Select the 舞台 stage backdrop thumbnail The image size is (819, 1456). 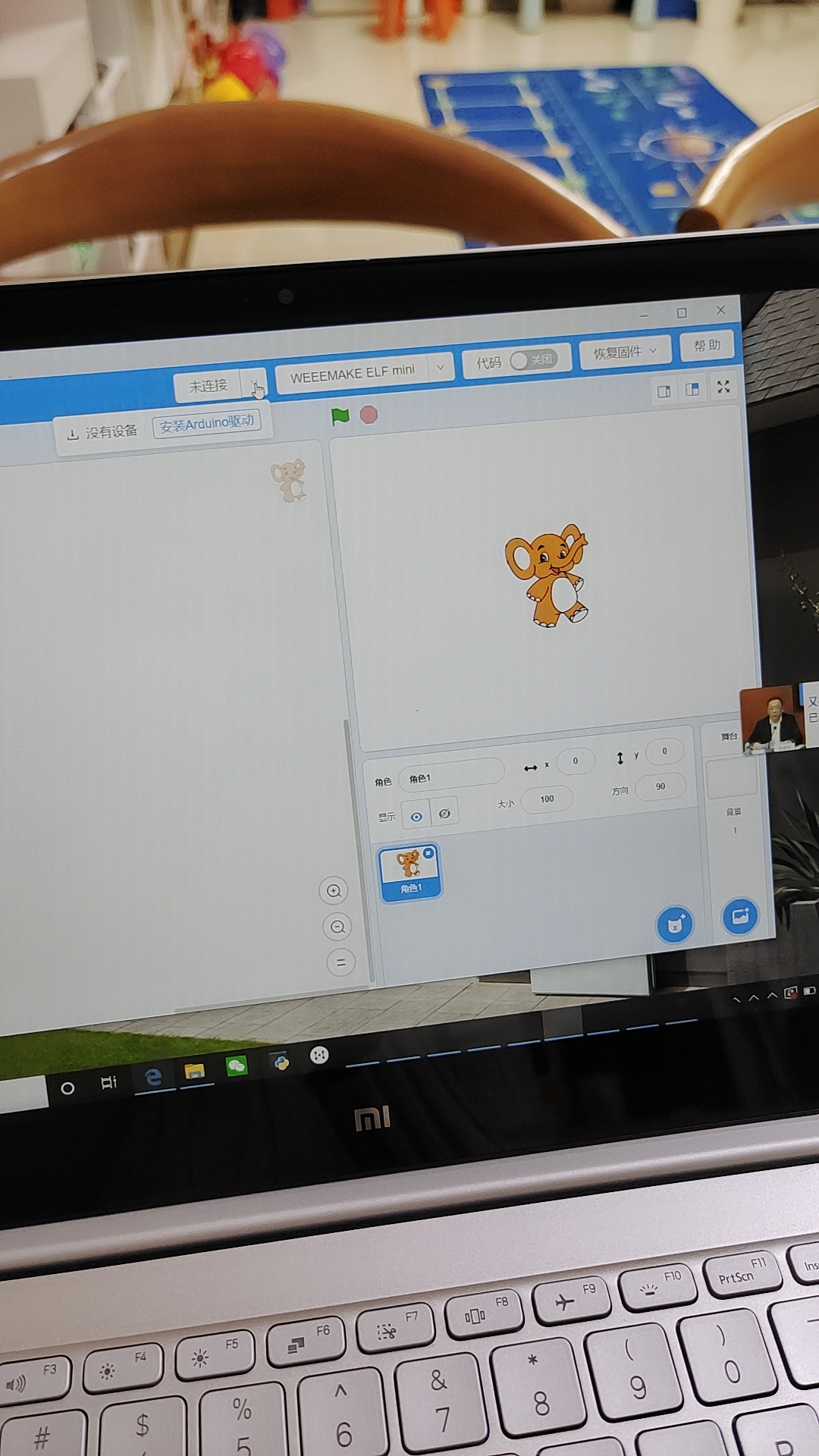[732, 778]
